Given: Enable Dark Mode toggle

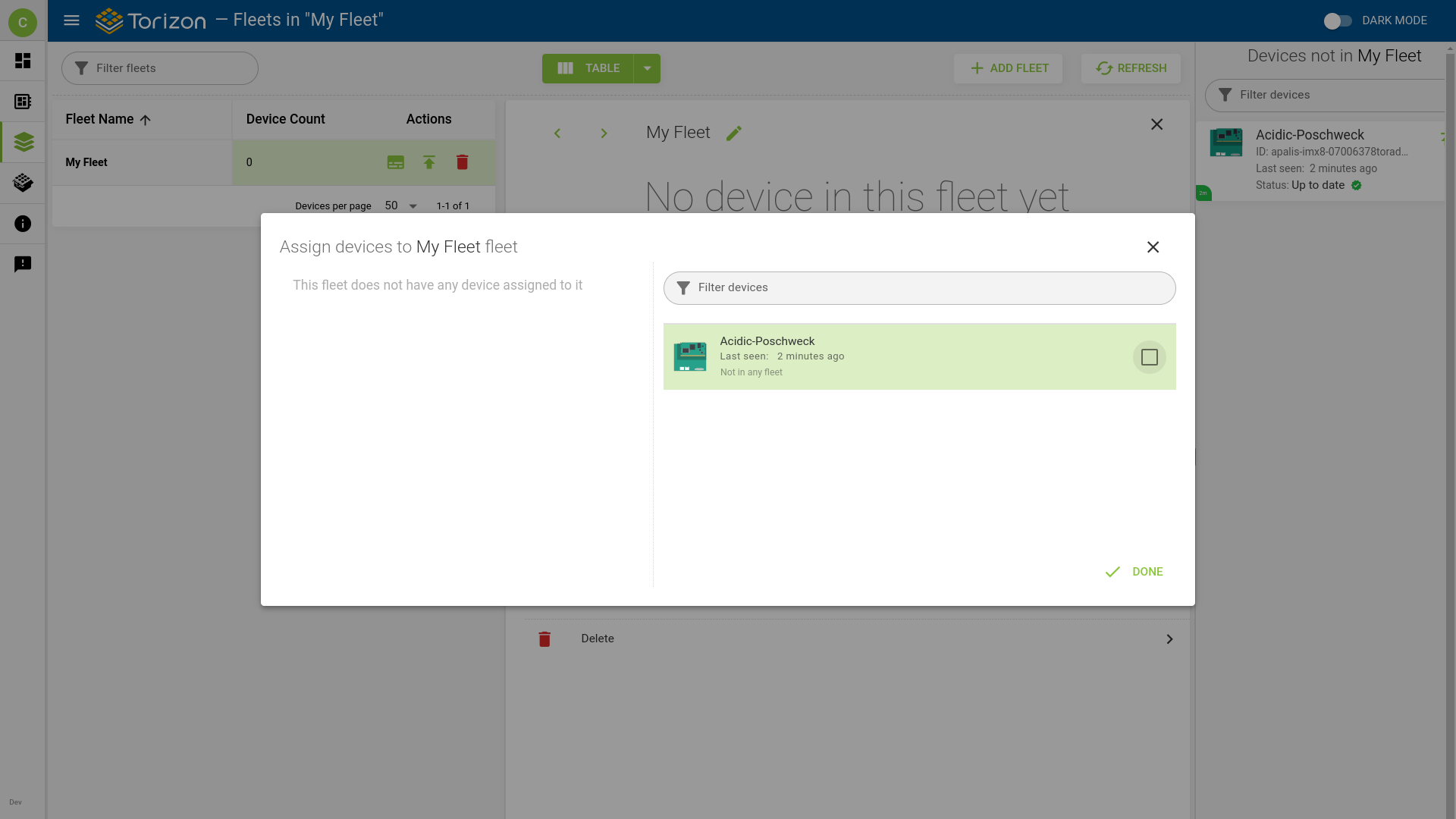Looking at the screenshot, I should click(1337, 20).
